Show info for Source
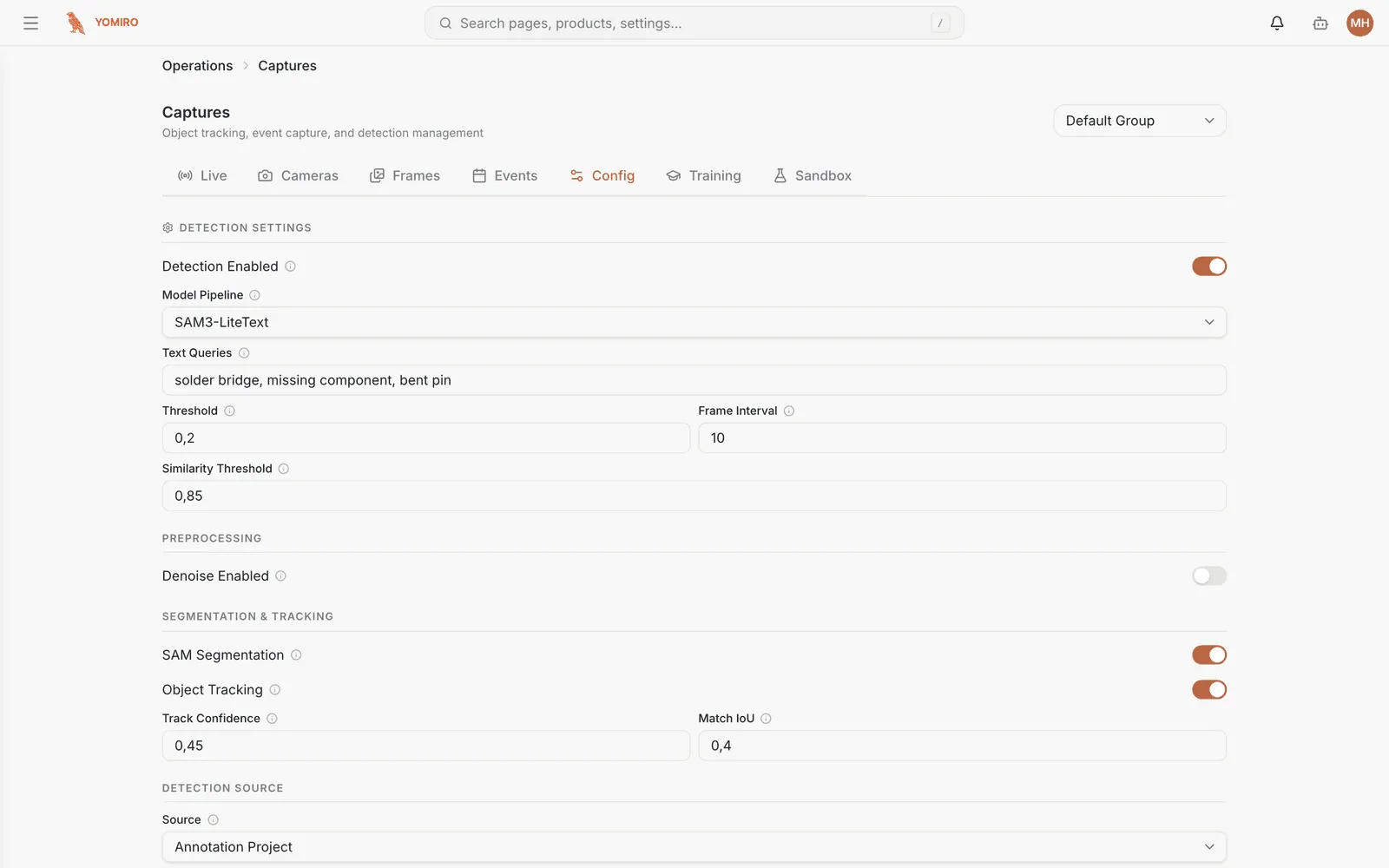 [213, 820]
